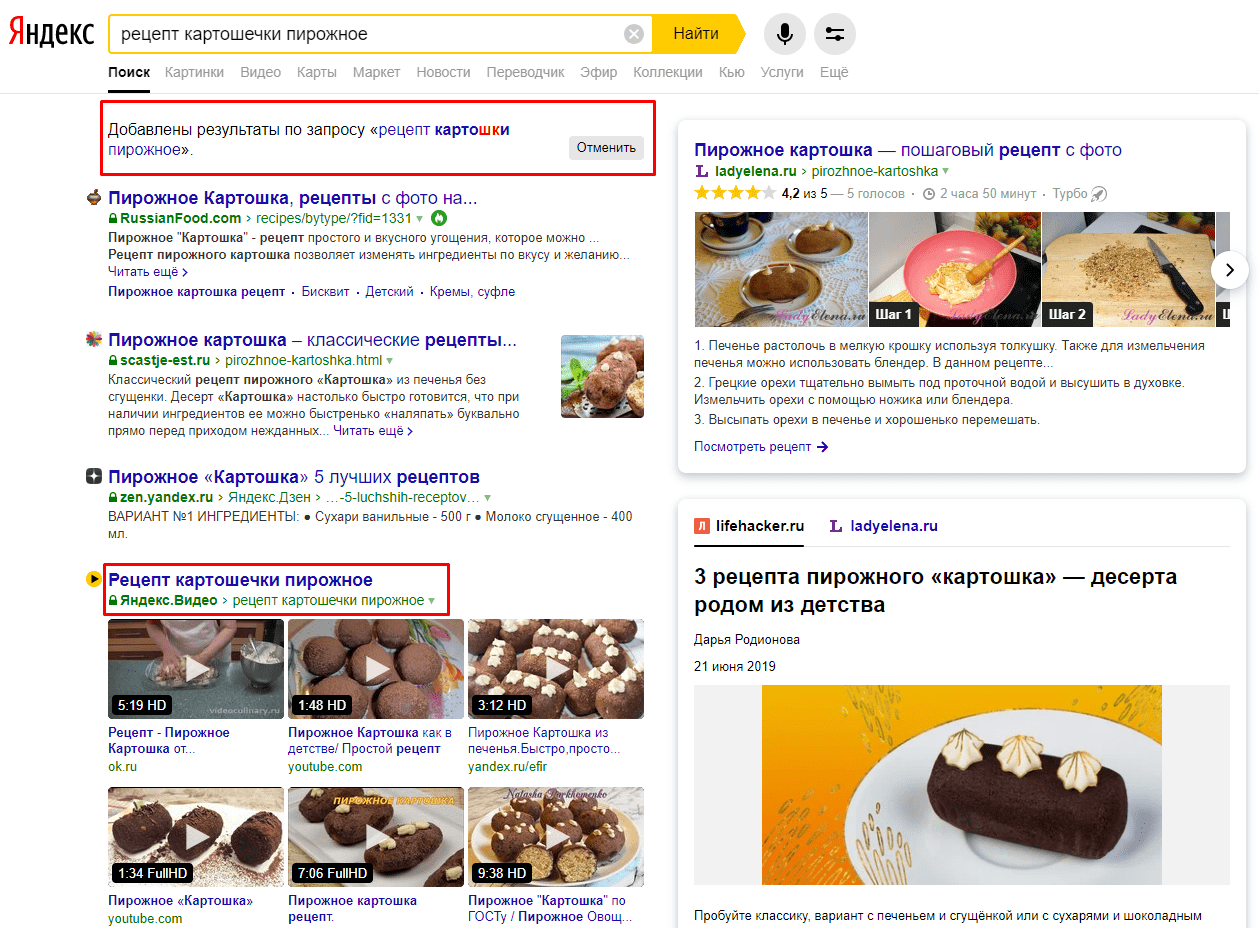Open search settings sliders icon
The width and height of the screenshot is (1259, 928).
[x=835, y=34]
